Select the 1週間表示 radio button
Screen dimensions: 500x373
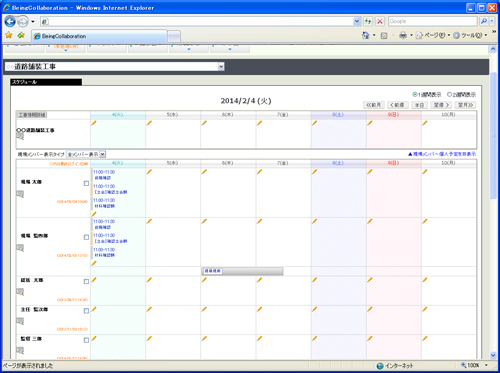tap(415, 94)
